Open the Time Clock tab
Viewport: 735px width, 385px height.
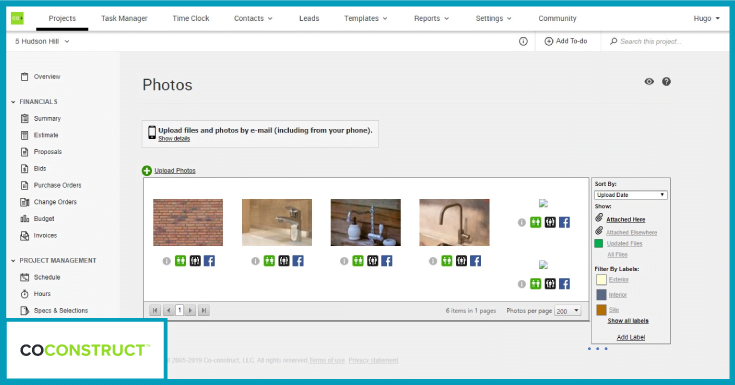coord(191,18)
